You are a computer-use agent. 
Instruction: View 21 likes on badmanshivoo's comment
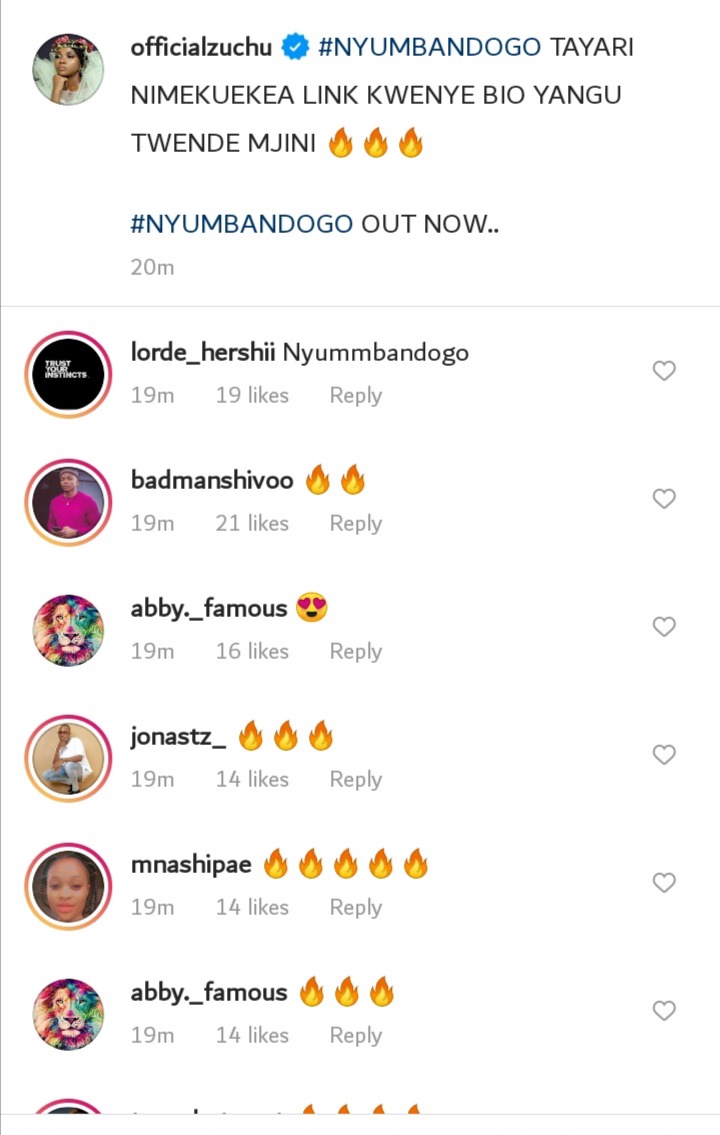pyautogui.click(x=252, y=523)
